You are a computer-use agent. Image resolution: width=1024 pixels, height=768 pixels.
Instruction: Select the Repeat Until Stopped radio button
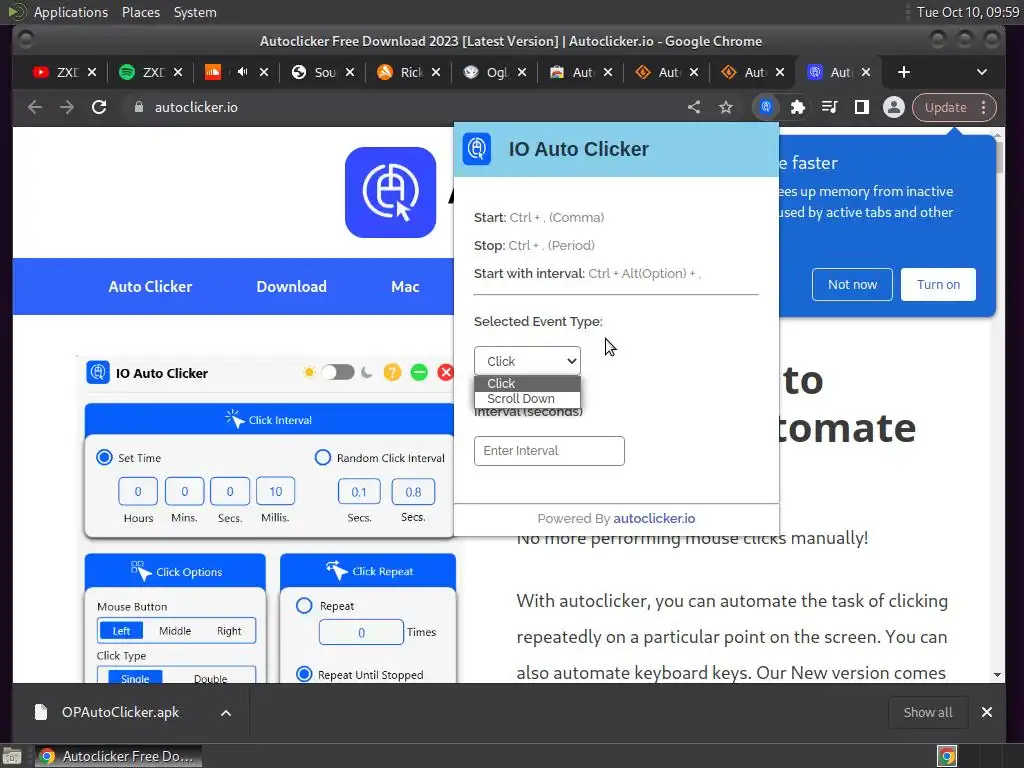pyautogui.click(x=304, y=674)
